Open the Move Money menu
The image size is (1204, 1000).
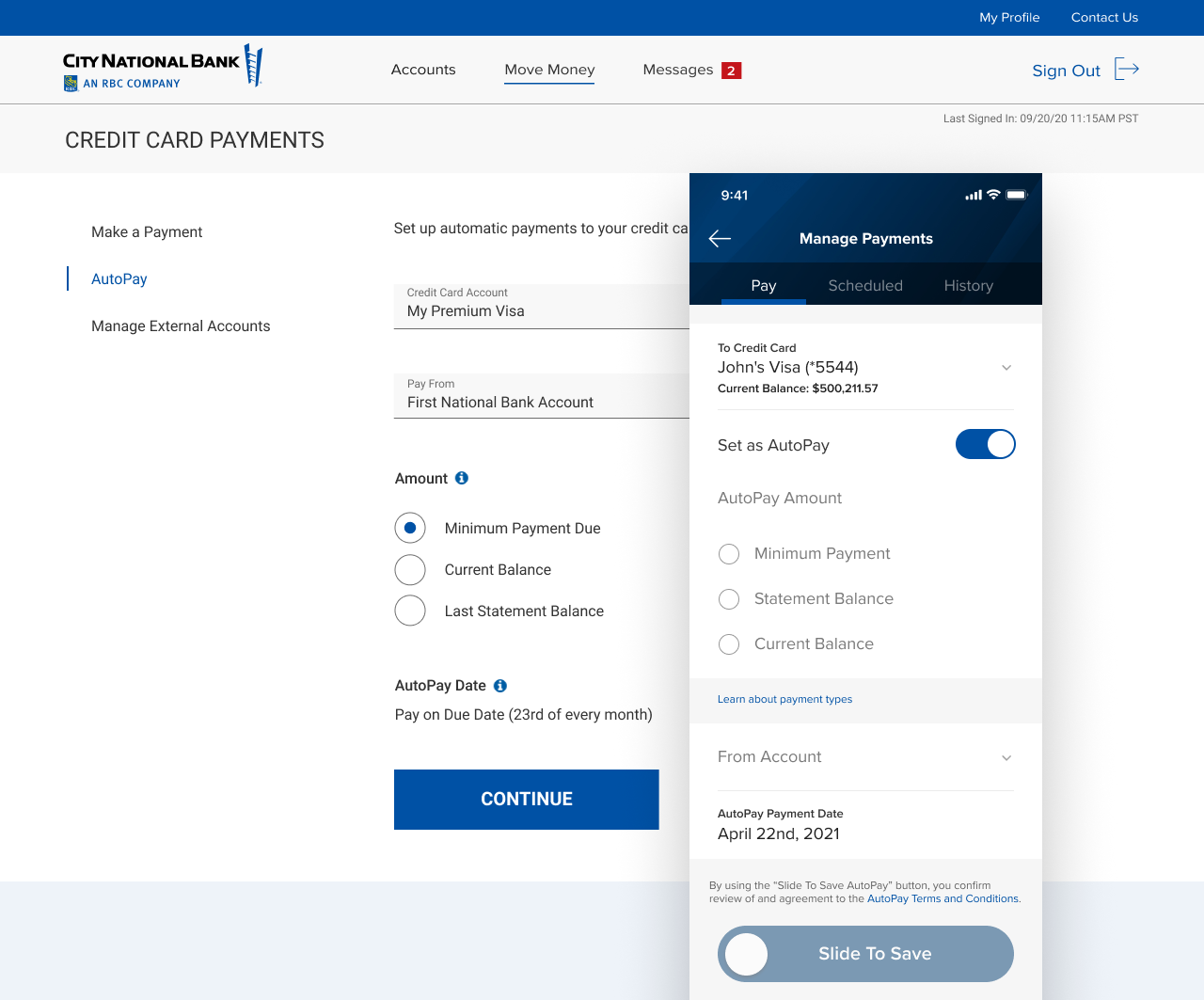pyautogui.click(x=549, y=70)
